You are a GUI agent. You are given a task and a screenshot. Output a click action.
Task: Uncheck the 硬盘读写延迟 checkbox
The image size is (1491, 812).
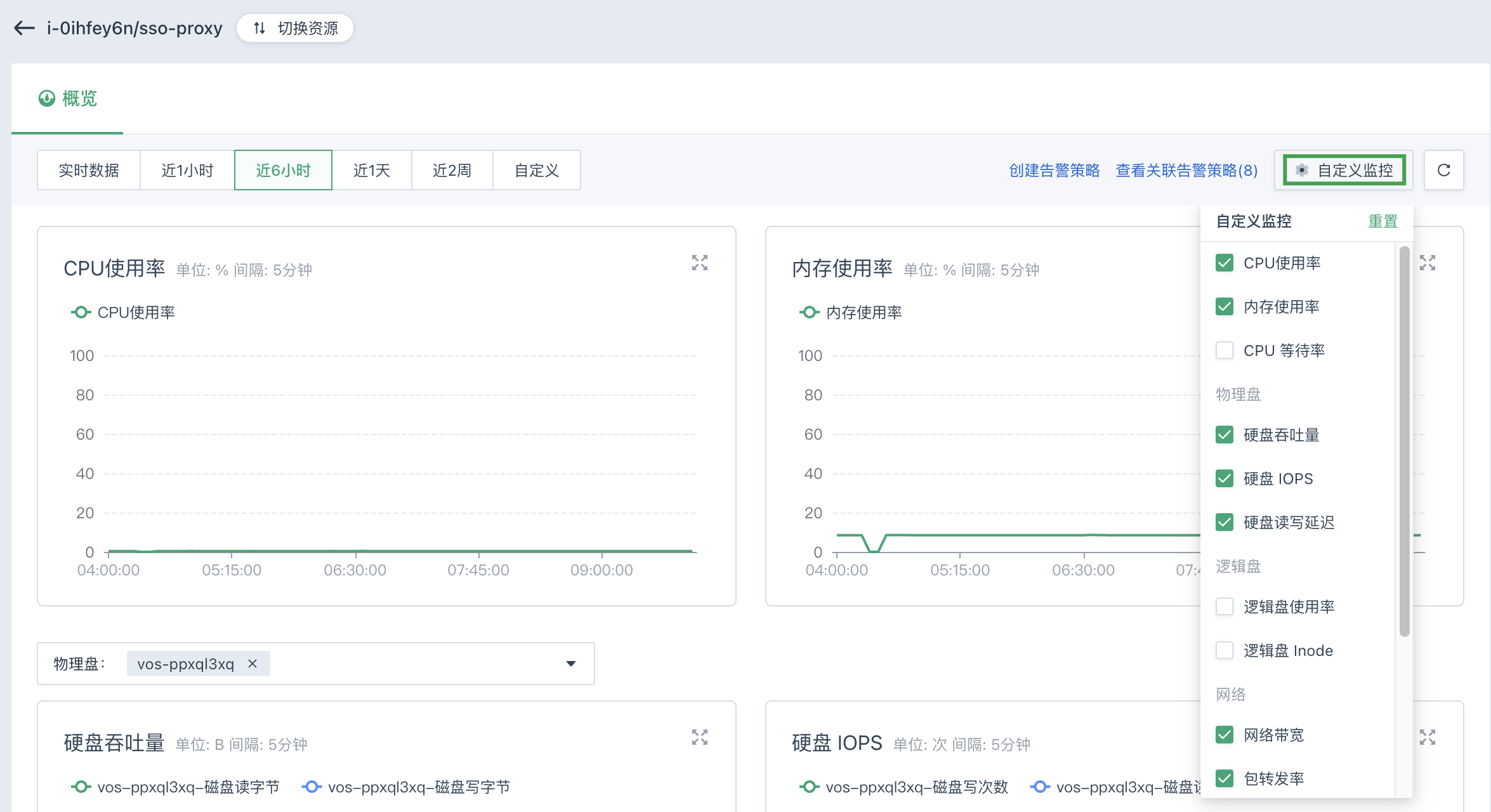(1225, 522)
